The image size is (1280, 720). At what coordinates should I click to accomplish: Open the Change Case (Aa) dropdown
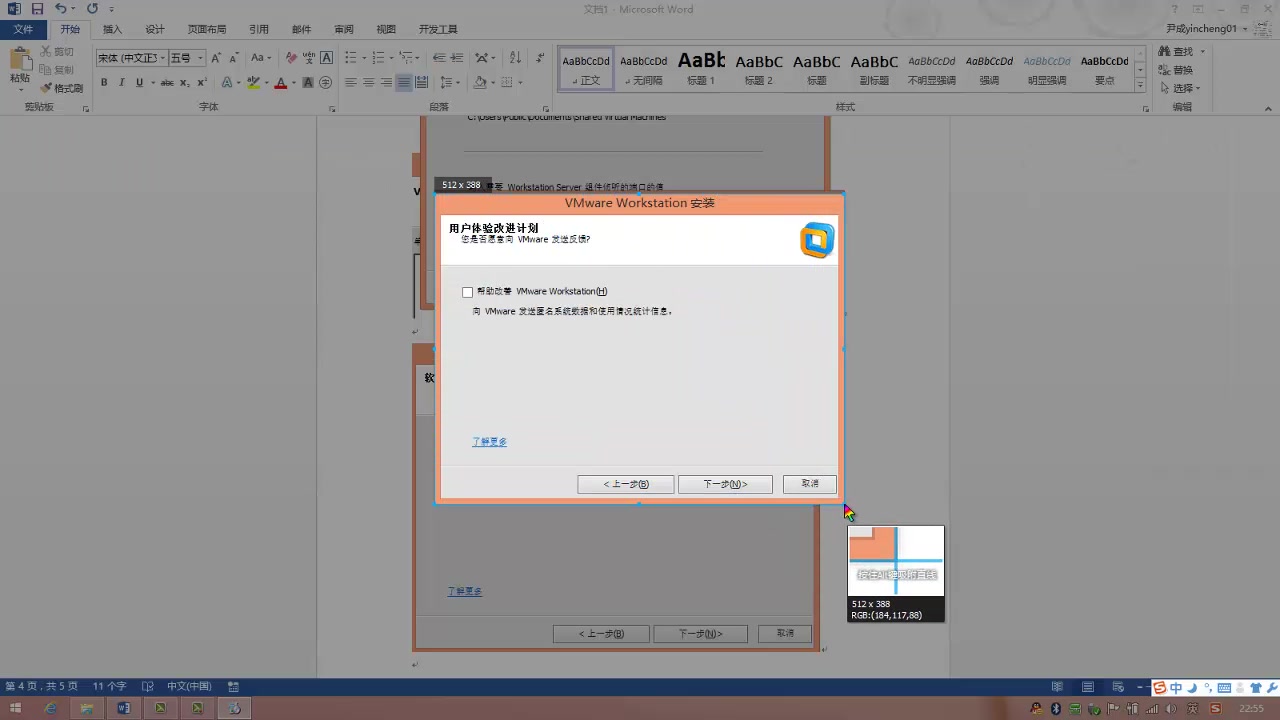[x=261, y=58]
